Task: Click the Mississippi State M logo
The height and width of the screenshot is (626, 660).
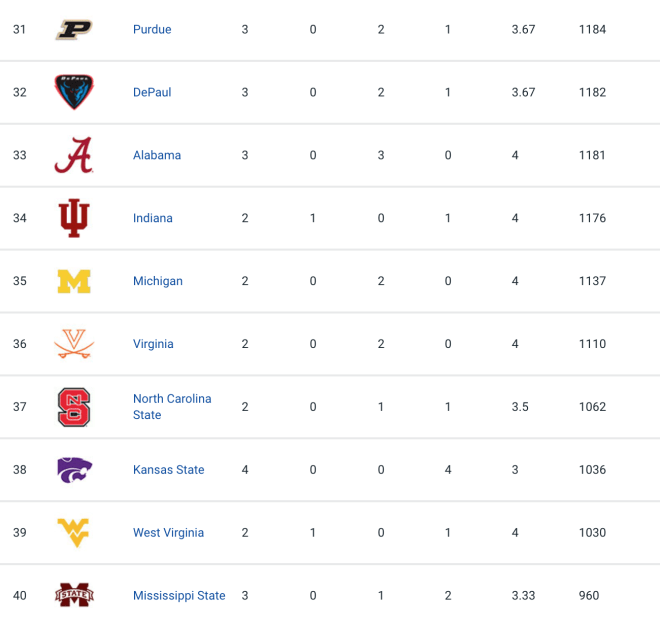Action: click(x=74, y=595)
